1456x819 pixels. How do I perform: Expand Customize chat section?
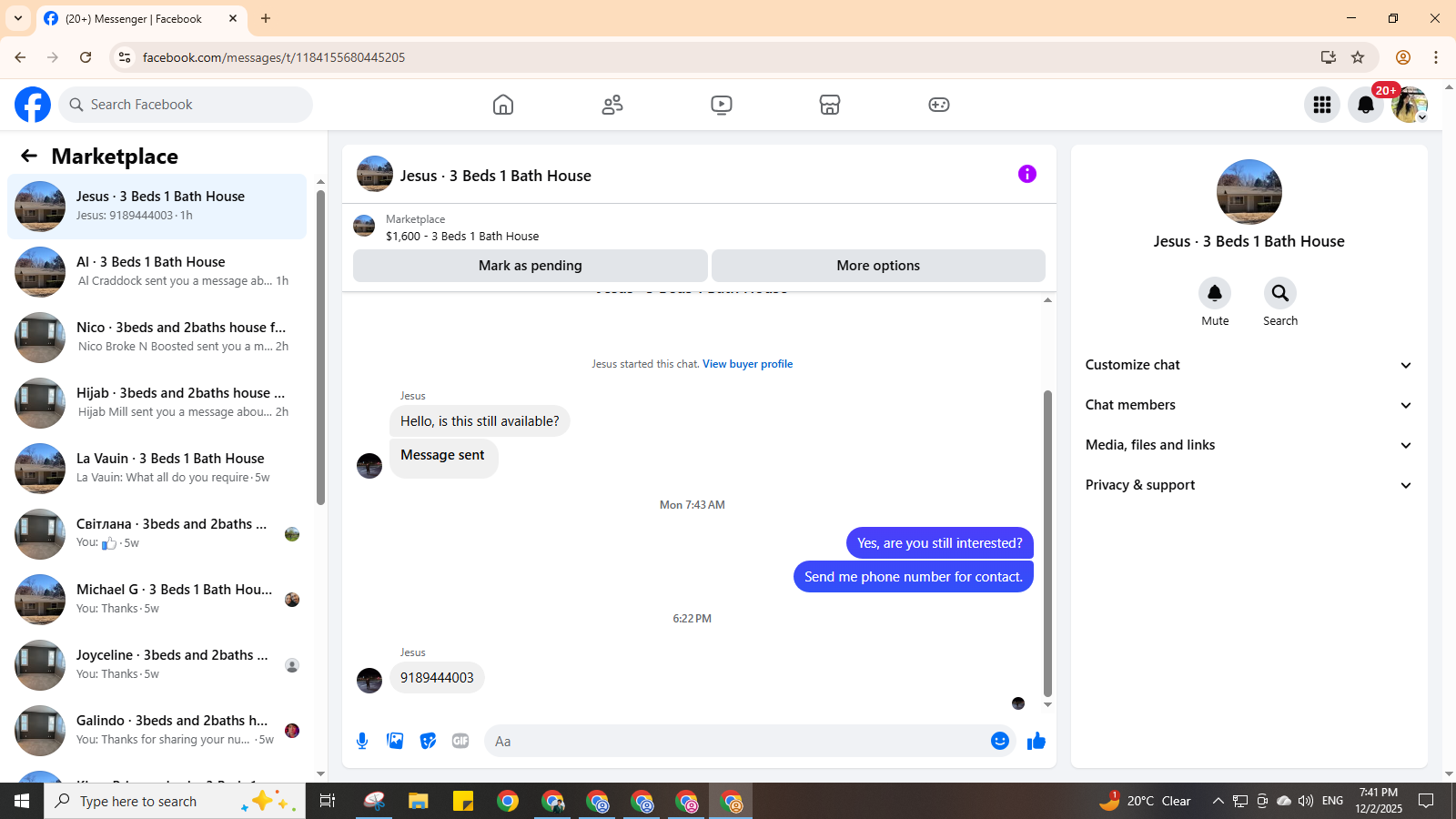click(x=1249, y=365)
